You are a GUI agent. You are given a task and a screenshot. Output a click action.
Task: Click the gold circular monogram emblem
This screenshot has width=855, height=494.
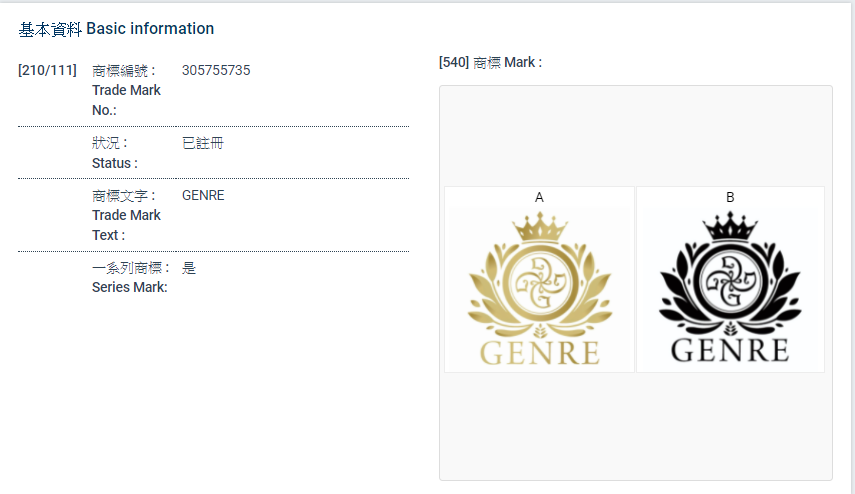[x=539, y=282]
